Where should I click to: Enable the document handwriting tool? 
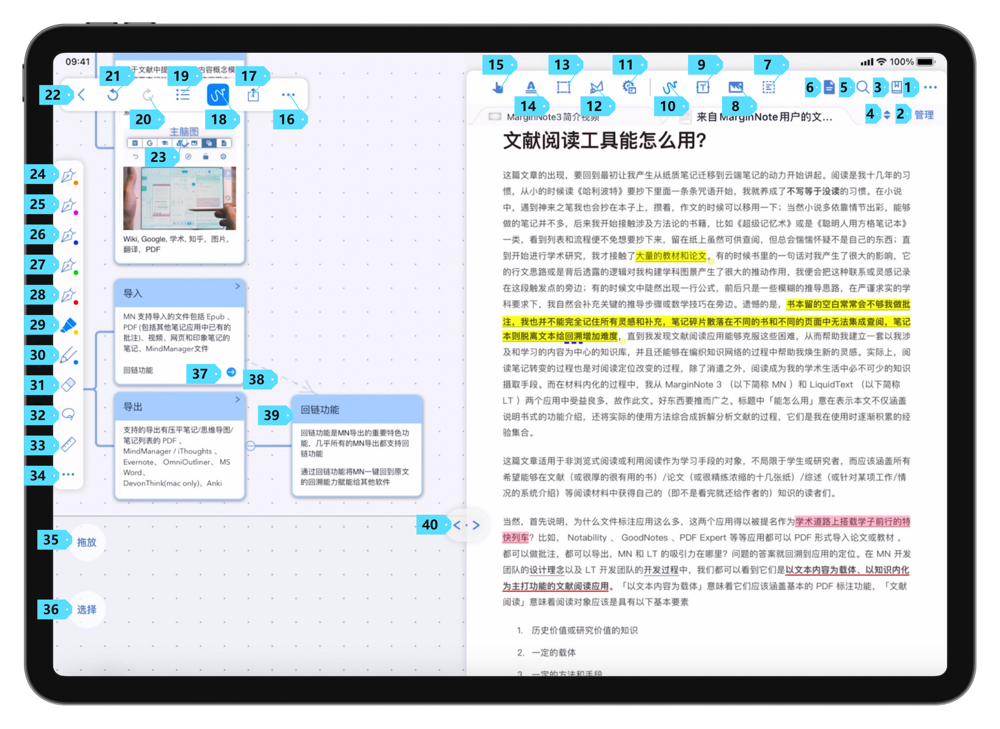click(x=669, y=87)
